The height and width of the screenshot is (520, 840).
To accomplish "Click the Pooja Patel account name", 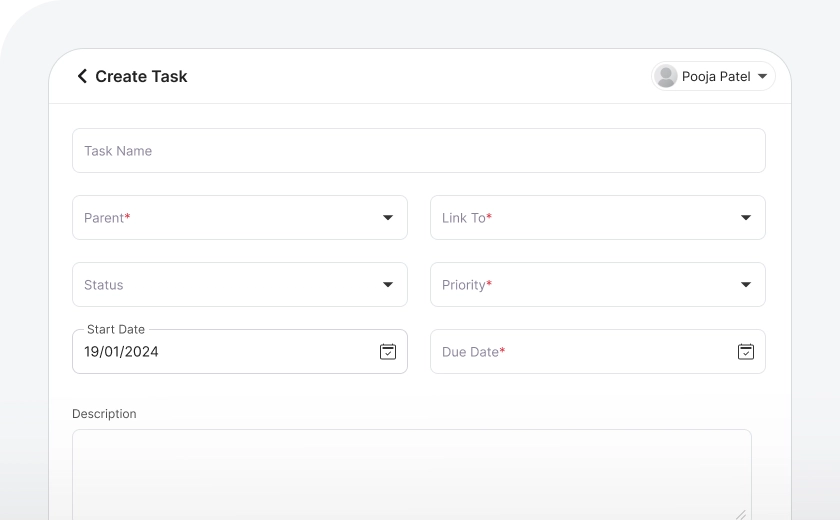I will (716, 76).
